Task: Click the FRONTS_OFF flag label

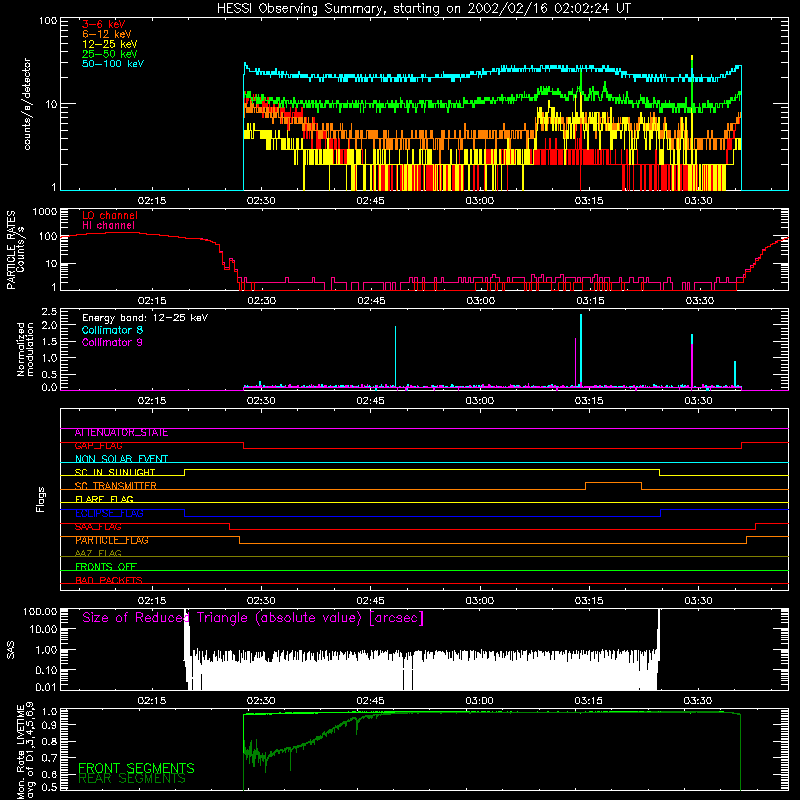Action: 106,567
